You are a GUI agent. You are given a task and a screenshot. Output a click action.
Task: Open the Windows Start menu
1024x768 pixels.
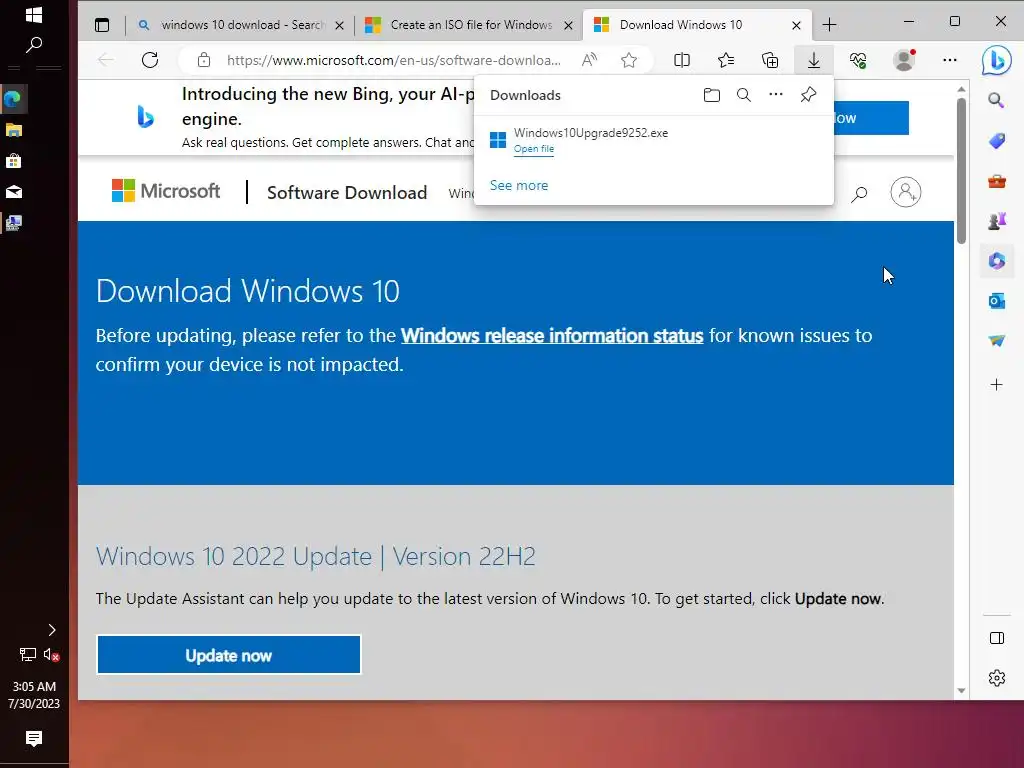(x=34, y=14)
